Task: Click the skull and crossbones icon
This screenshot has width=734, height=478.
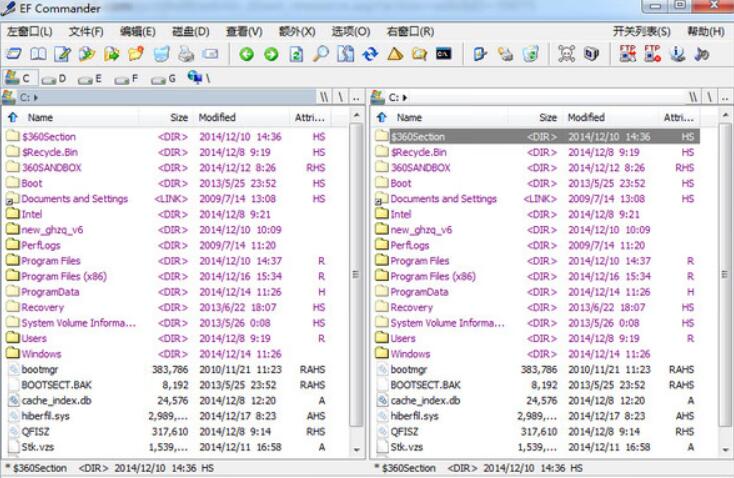Action: pos(566,54)
